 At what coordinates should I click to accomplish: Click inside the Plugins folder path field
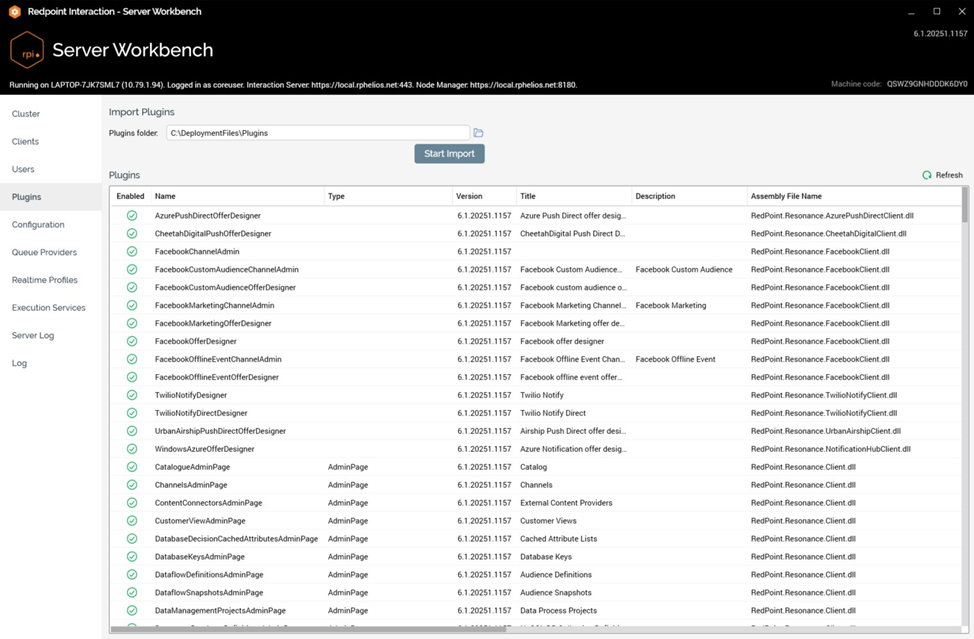(x=317, y=133)
